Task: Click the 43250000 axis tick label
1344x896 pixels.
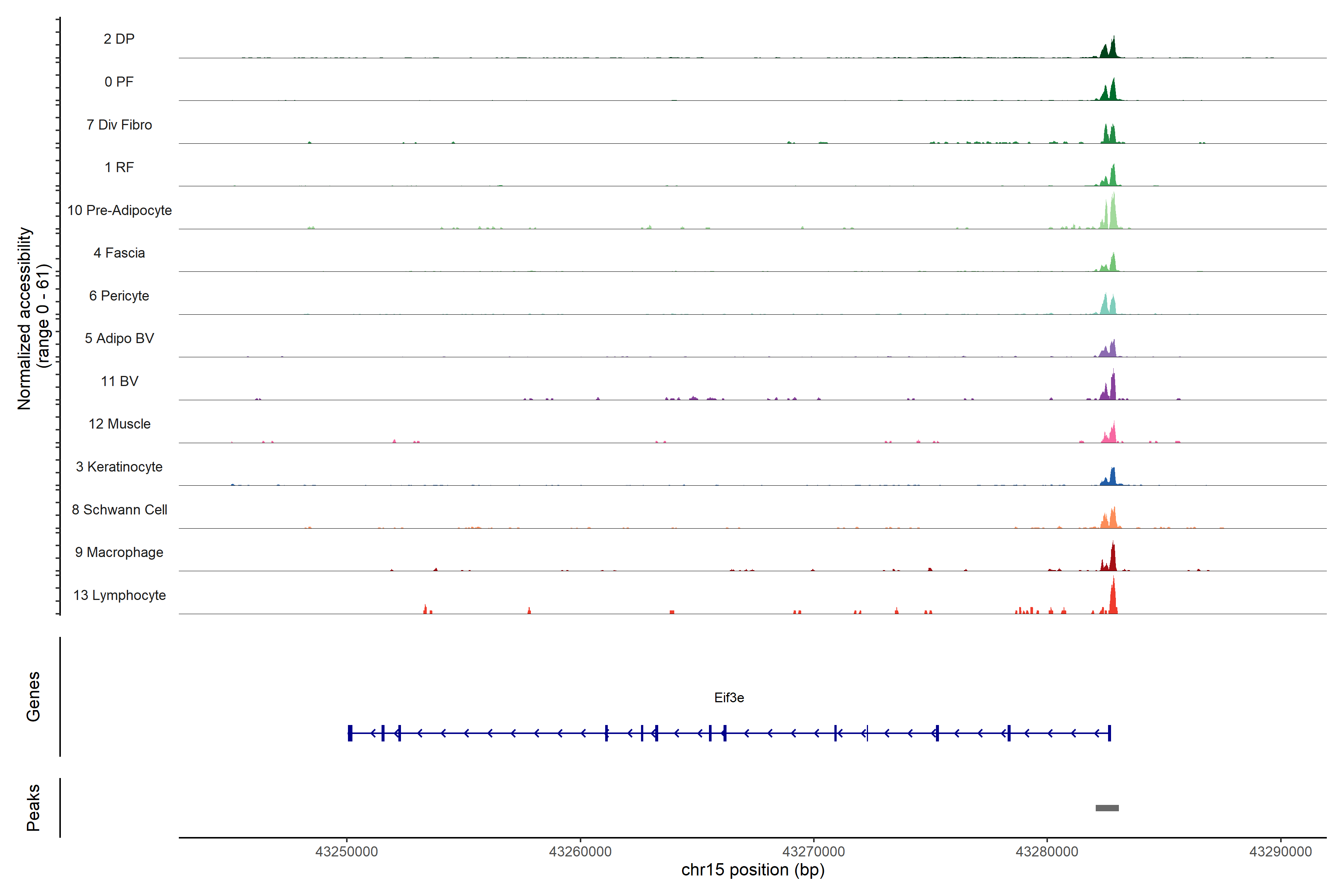Action: [x=346, y=852]
